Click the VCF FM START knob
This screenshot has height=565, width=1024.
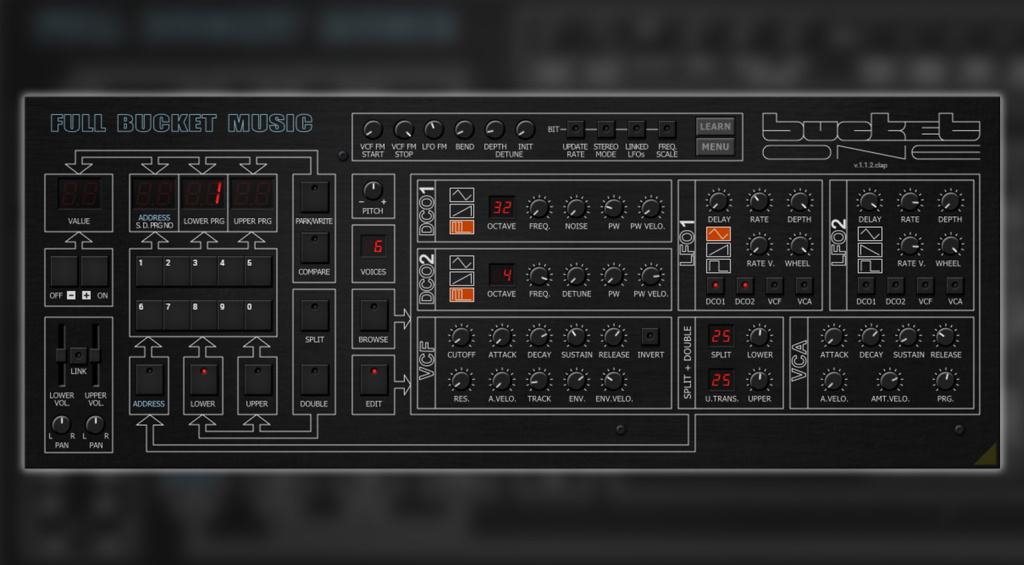click(372, 129)
